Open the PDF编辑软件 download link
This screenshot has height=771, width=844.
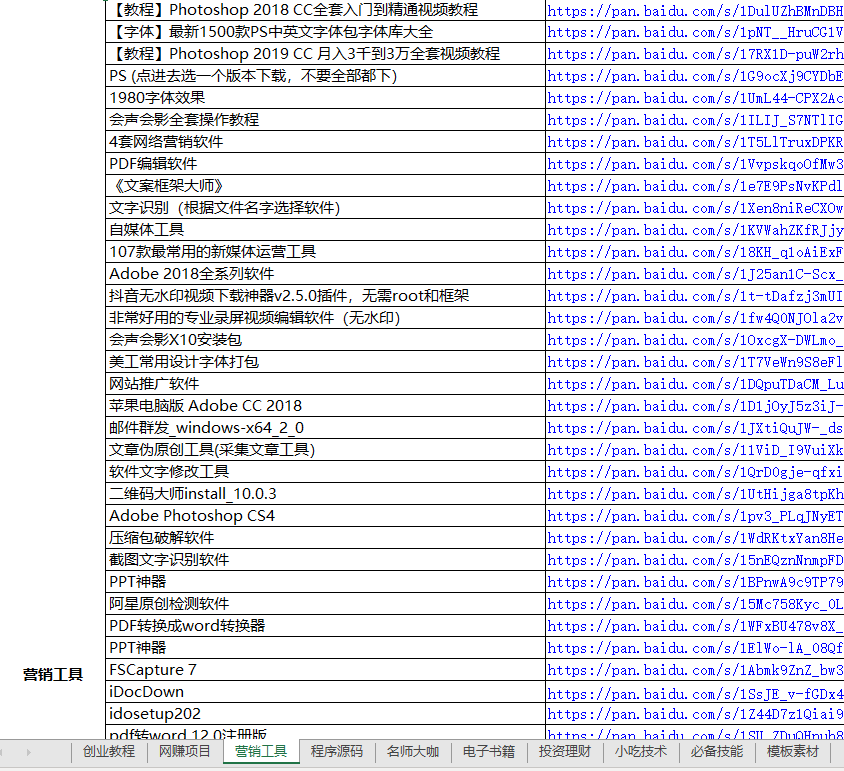[x=692, y=164]
